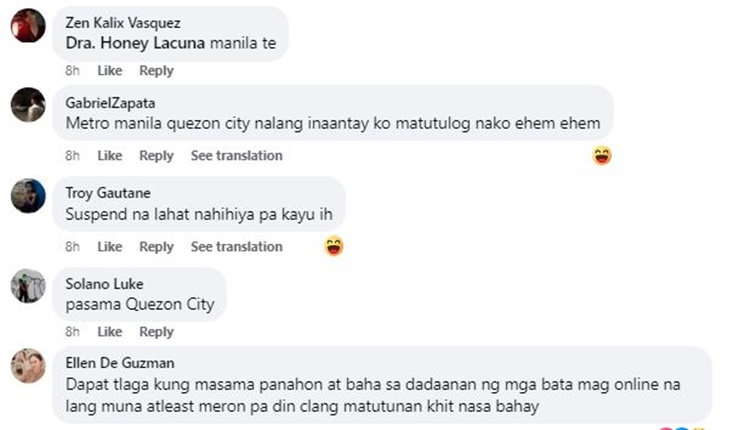Click the haha reaction on GabrielZapata's comment
This screenshot has height=430, width=750.
(602, 155)
